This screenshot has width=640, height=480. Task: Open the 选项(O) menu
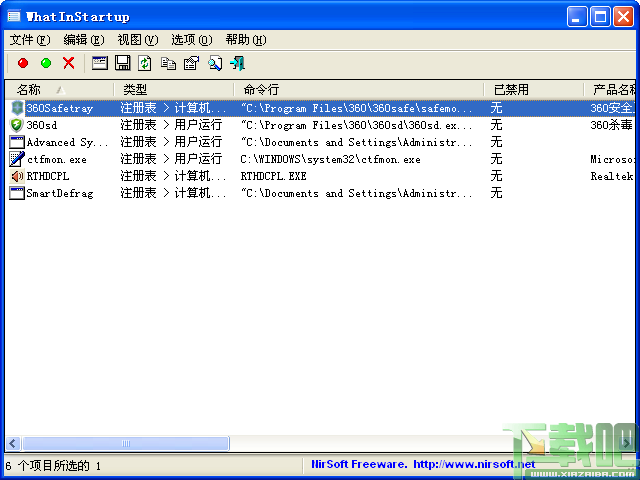191,40
